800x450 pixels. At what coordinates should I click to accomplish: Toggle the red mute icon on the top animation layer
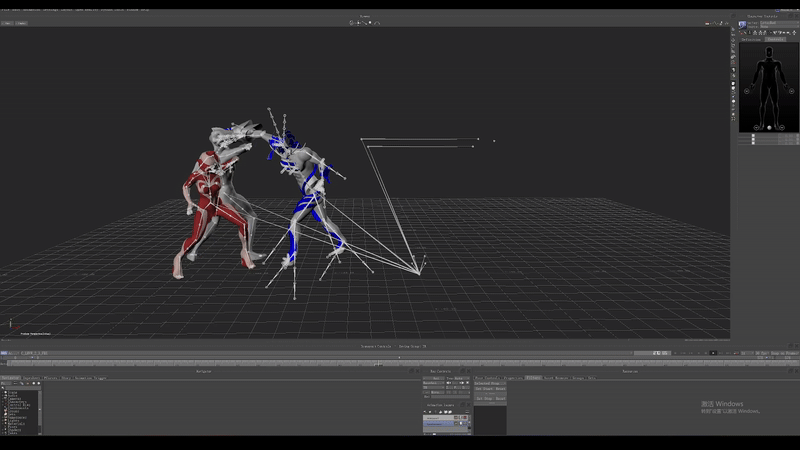click(465, 417)
